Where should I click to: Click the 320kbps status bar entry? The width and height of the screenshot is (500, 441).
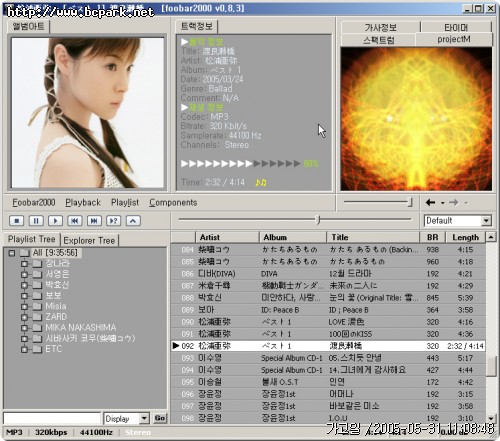[51, 432]
